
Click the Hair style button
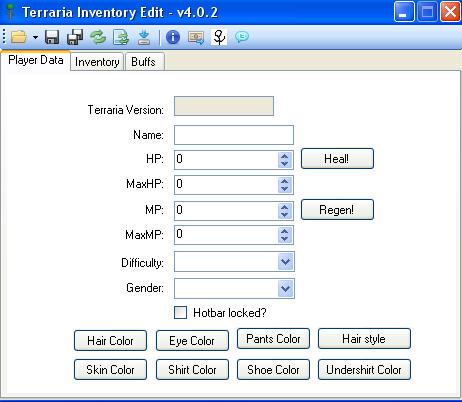[364, 339]
